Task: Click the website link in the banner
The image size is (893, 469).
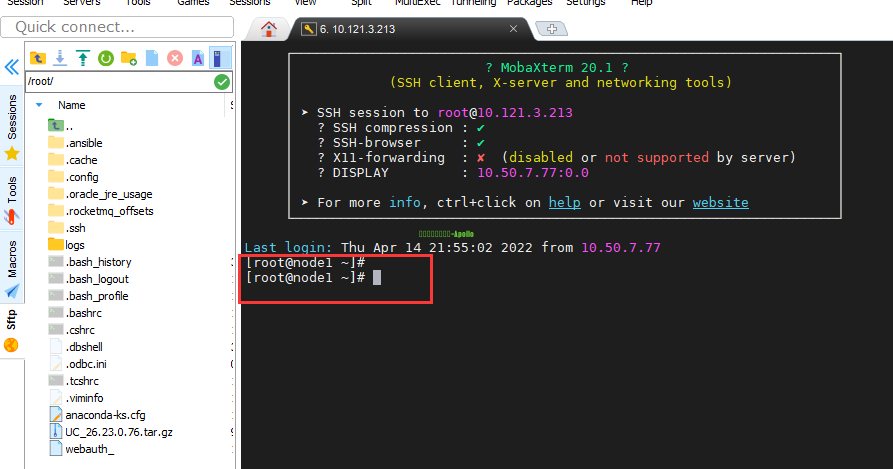Action: (720, 202)
